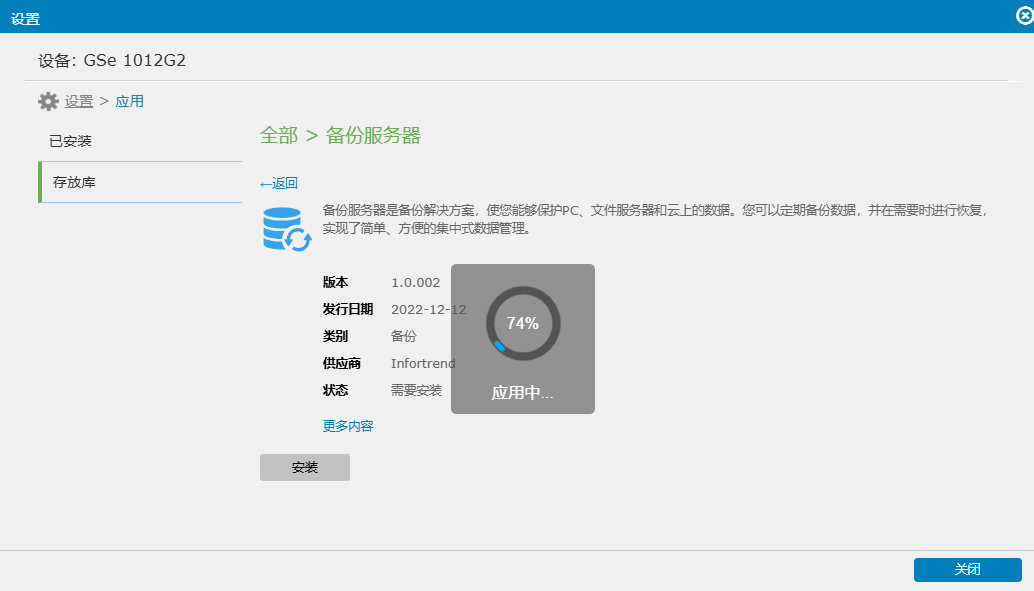Click the 备份服务器 heading text

click(373, 136)
